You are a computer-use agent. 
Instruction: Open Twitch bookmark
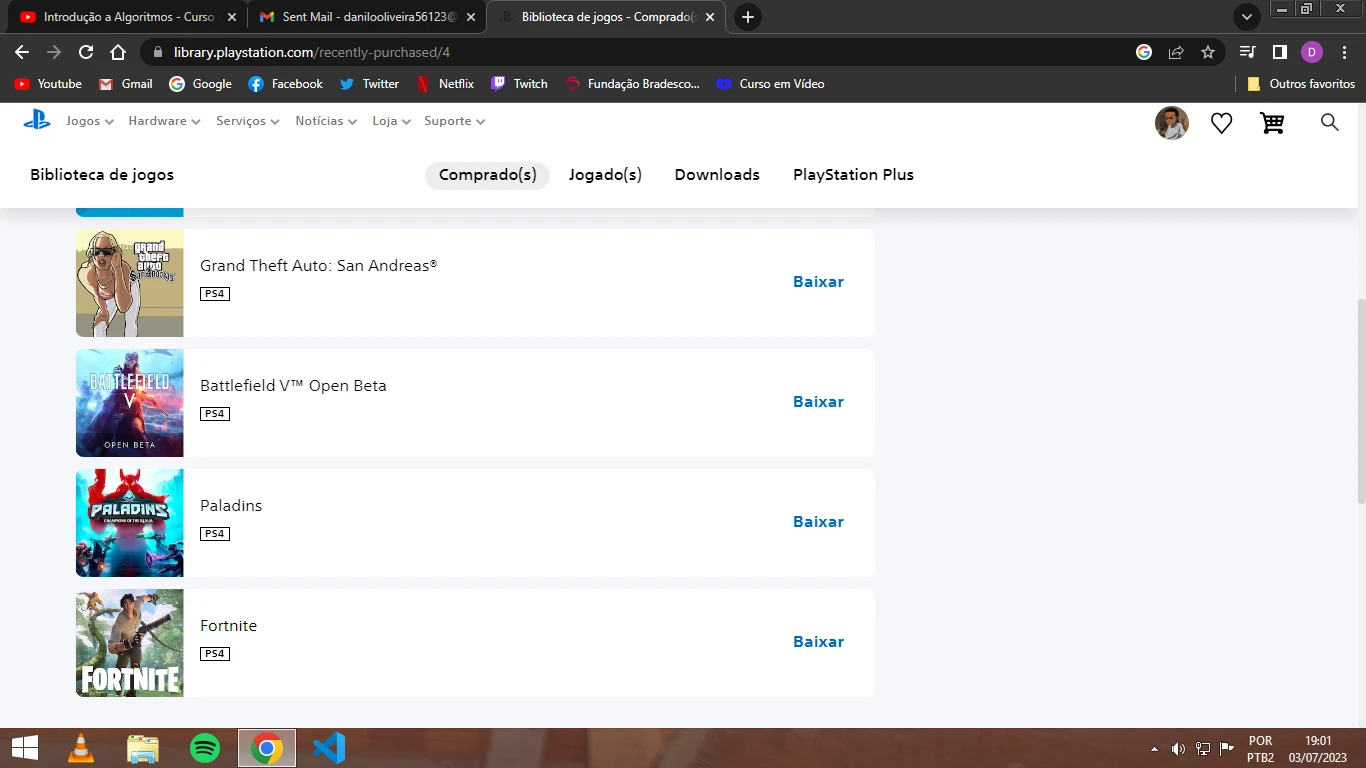[519, 84]
